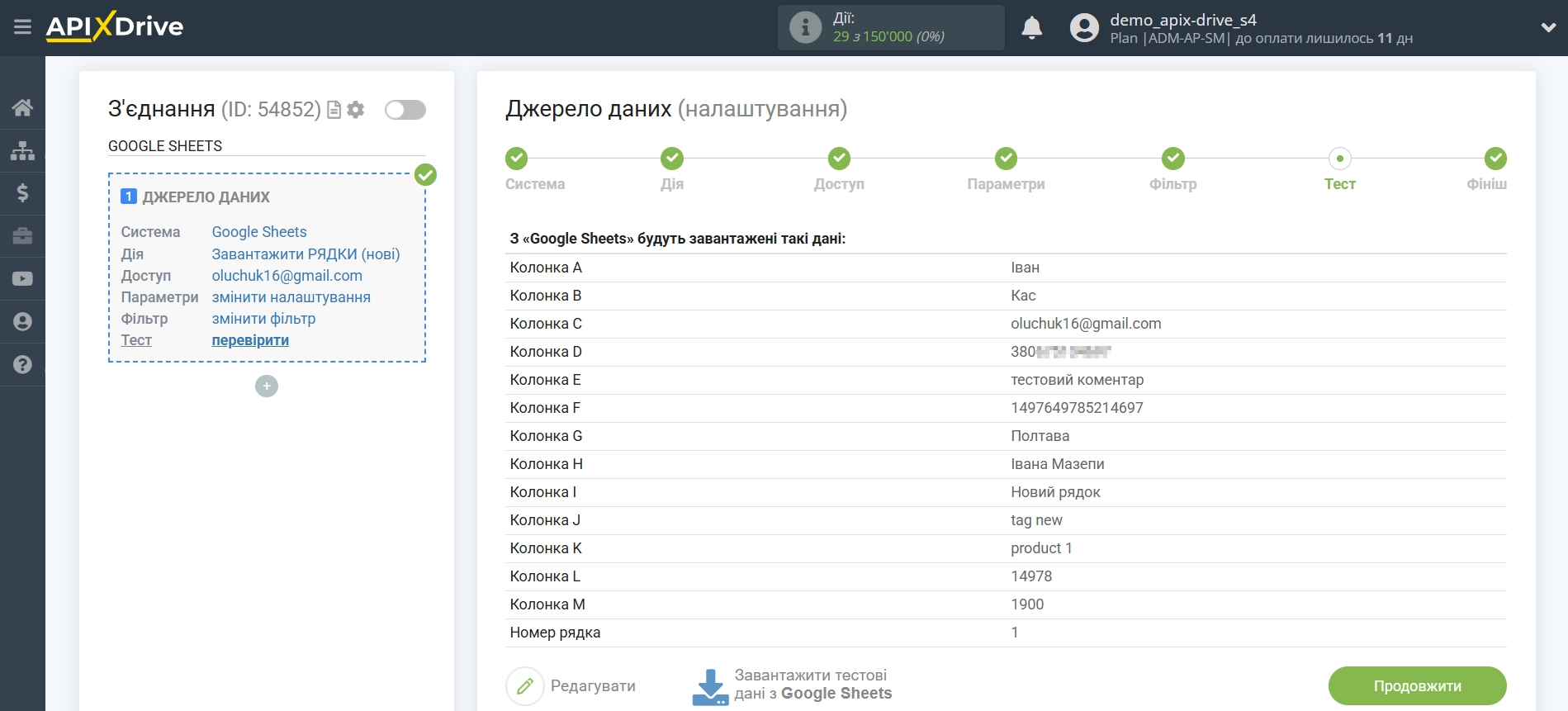Open help question icon in sidebar

22,364
